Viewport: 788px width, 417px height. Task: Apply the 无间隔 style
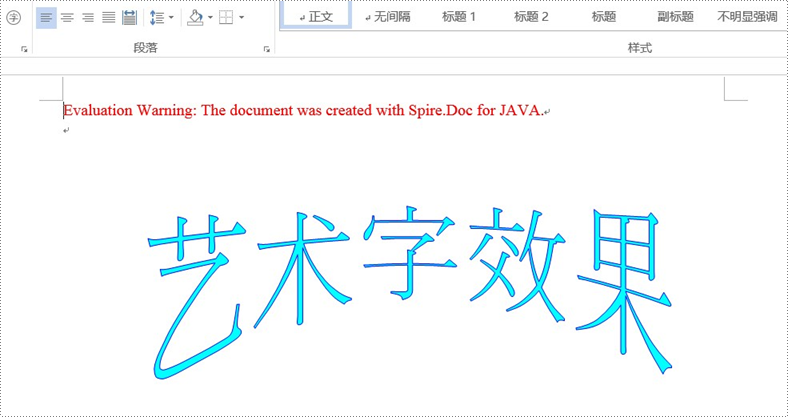tap(387, 17)
